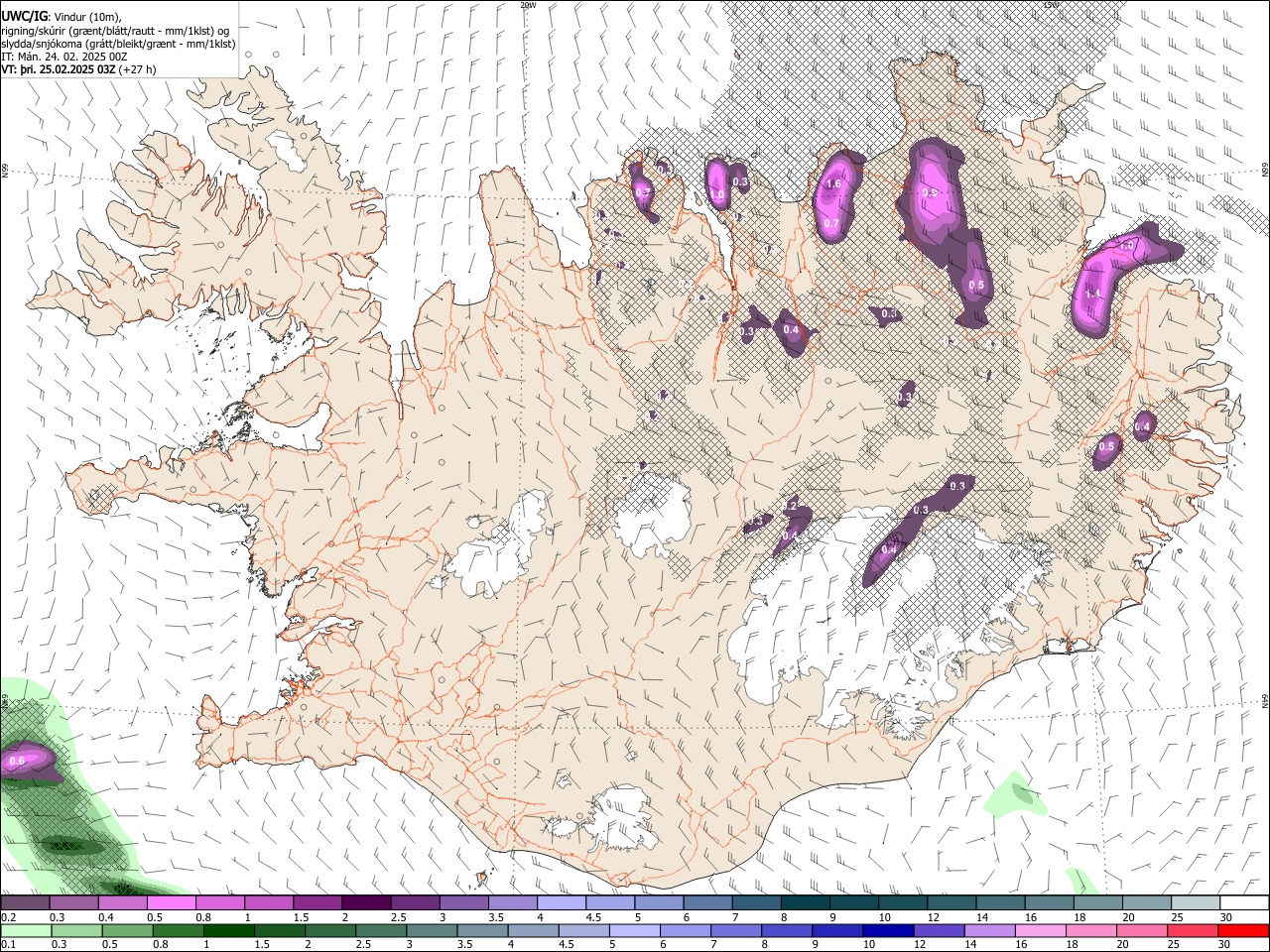Viewport: 1270px width, 952px height.
Task: Click the '1.4' snowfall value in the east
Action: 1092,294
